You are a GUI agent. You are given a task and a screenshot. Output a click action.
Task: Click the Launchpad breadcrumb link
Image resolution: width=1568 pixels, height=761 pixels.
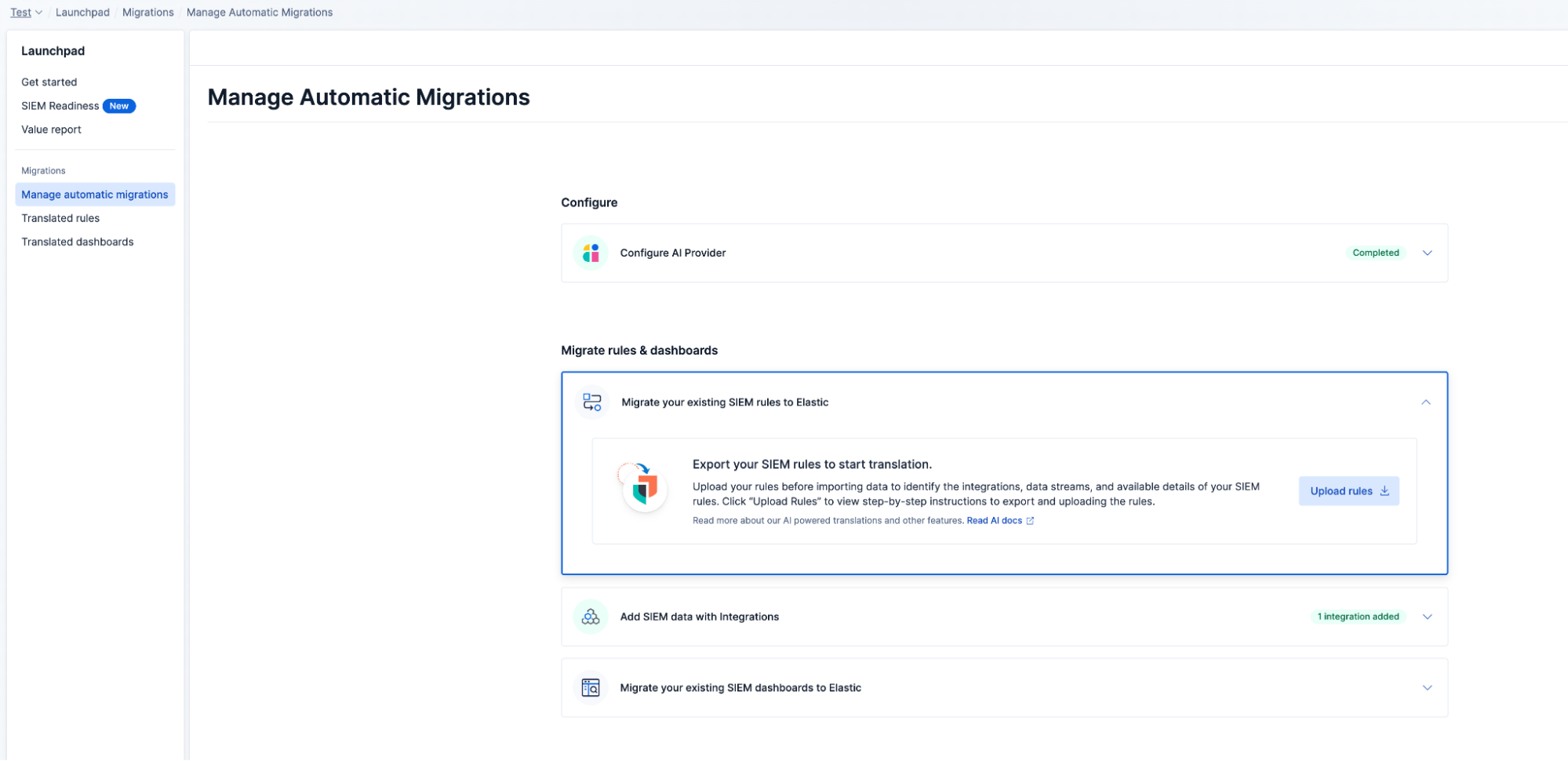[x=82, y=13]
